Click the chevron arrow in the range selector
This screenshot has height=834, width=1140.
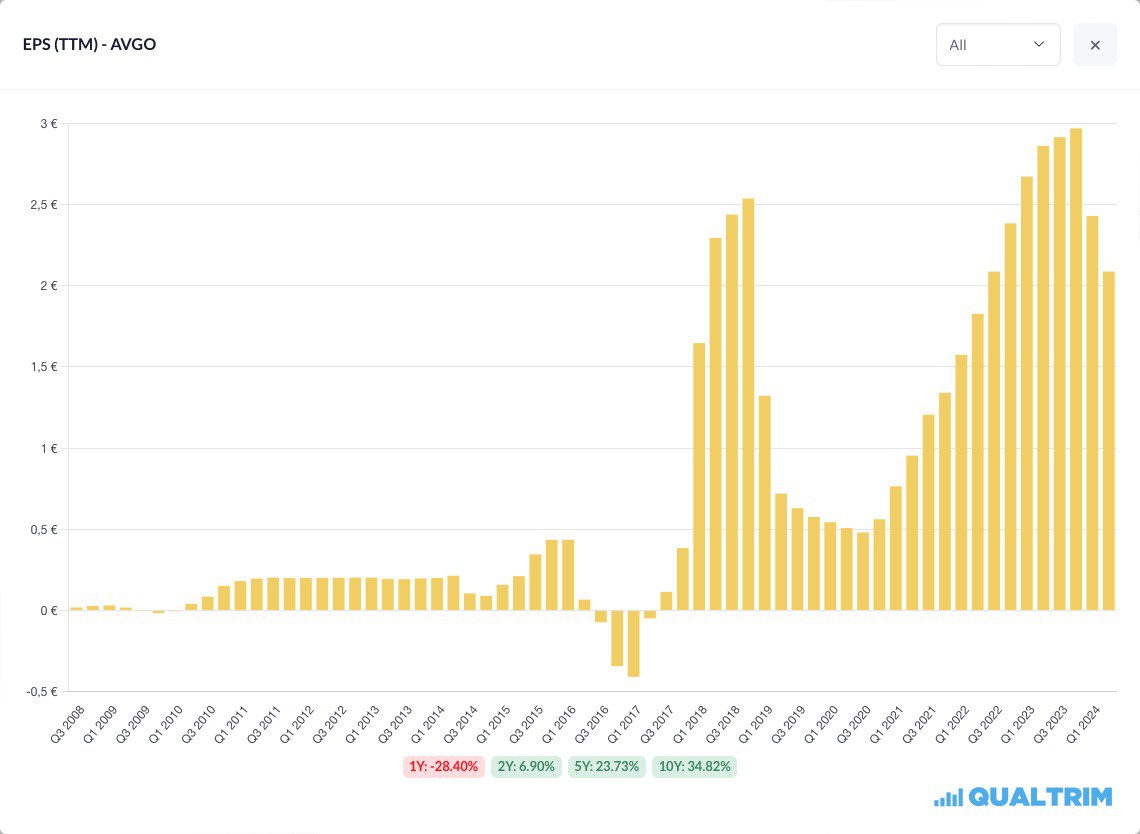(1039, 45)
